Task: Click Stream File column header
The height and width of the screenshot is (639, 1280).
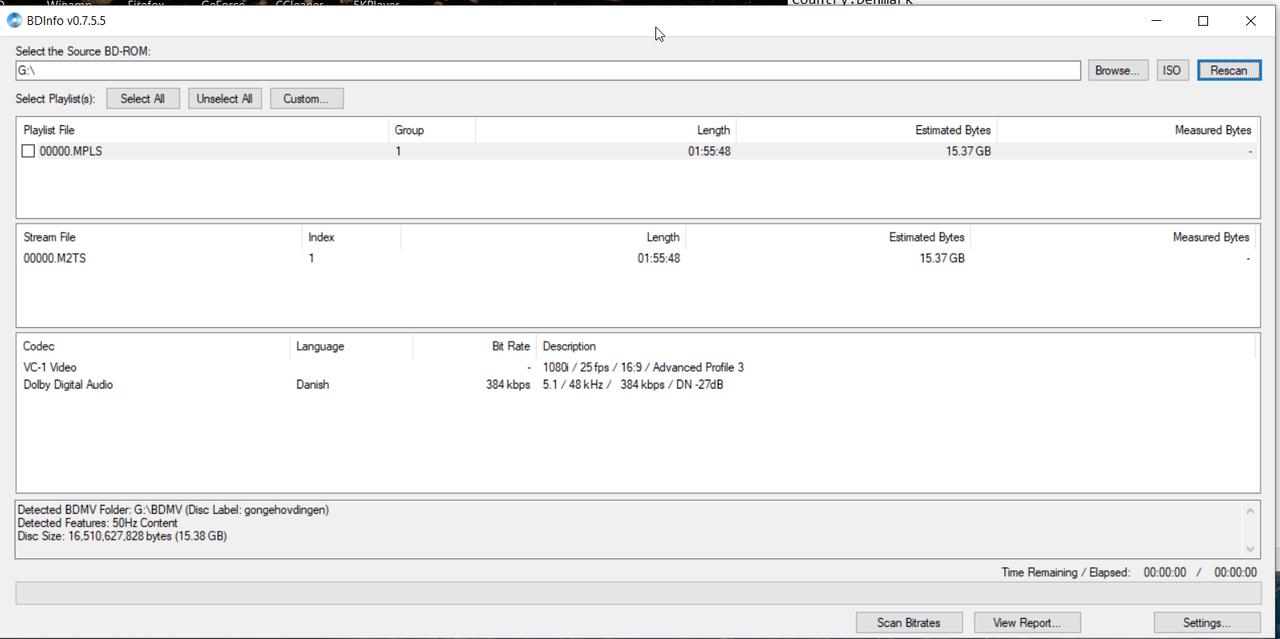Action: [x=160, y=237]
